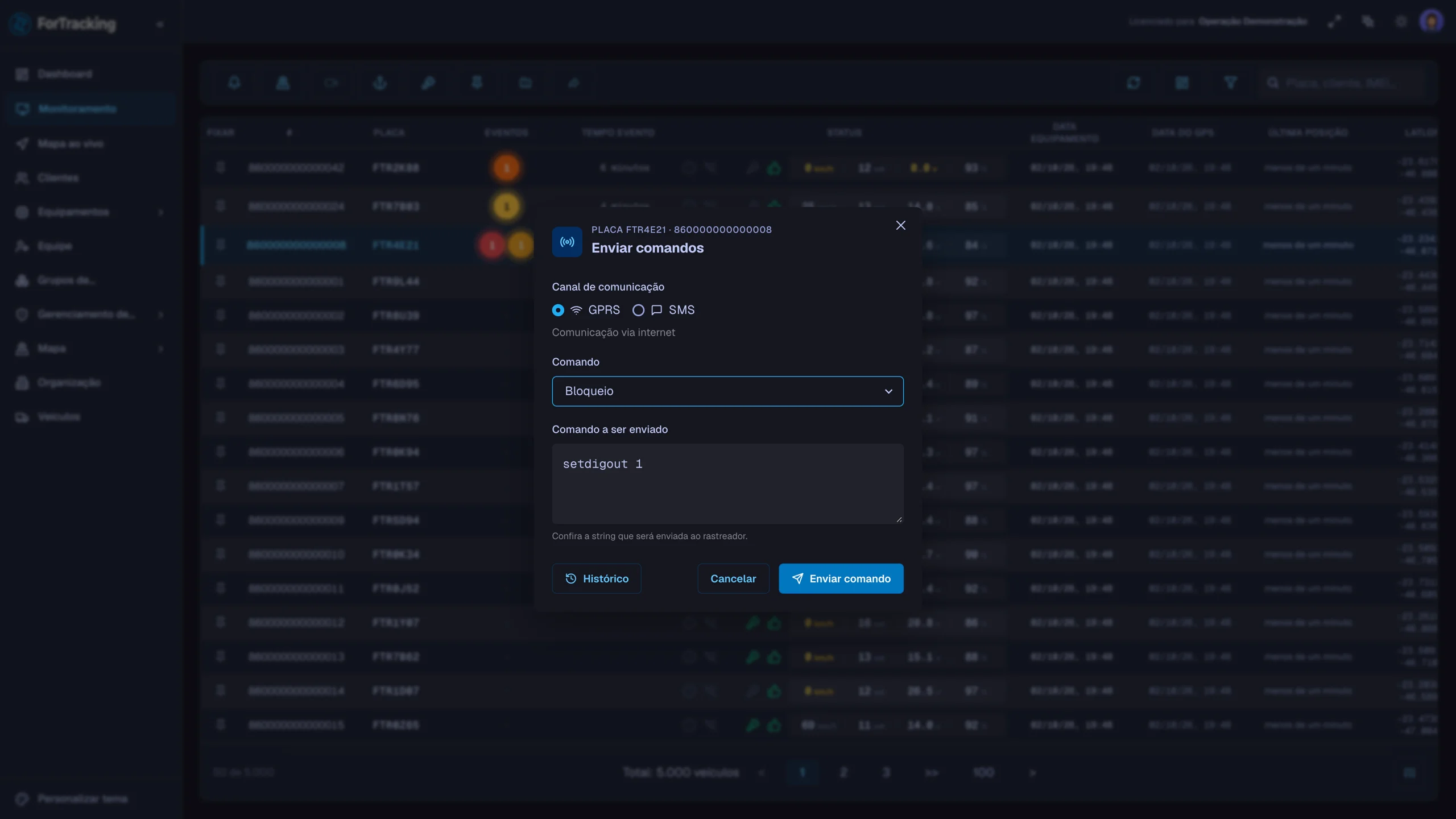Cancel the command dialog with Cancelar
Image resolution: width=1456 pixels, height=819 pixels.
(733, 578)
